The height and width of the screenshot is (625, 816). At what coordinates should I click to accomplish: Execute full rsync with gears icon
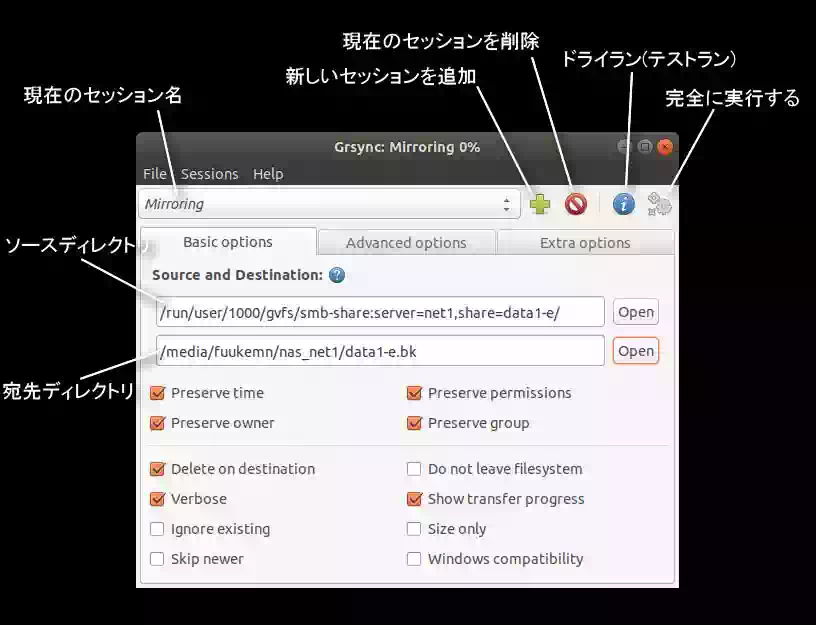[659, 204]
